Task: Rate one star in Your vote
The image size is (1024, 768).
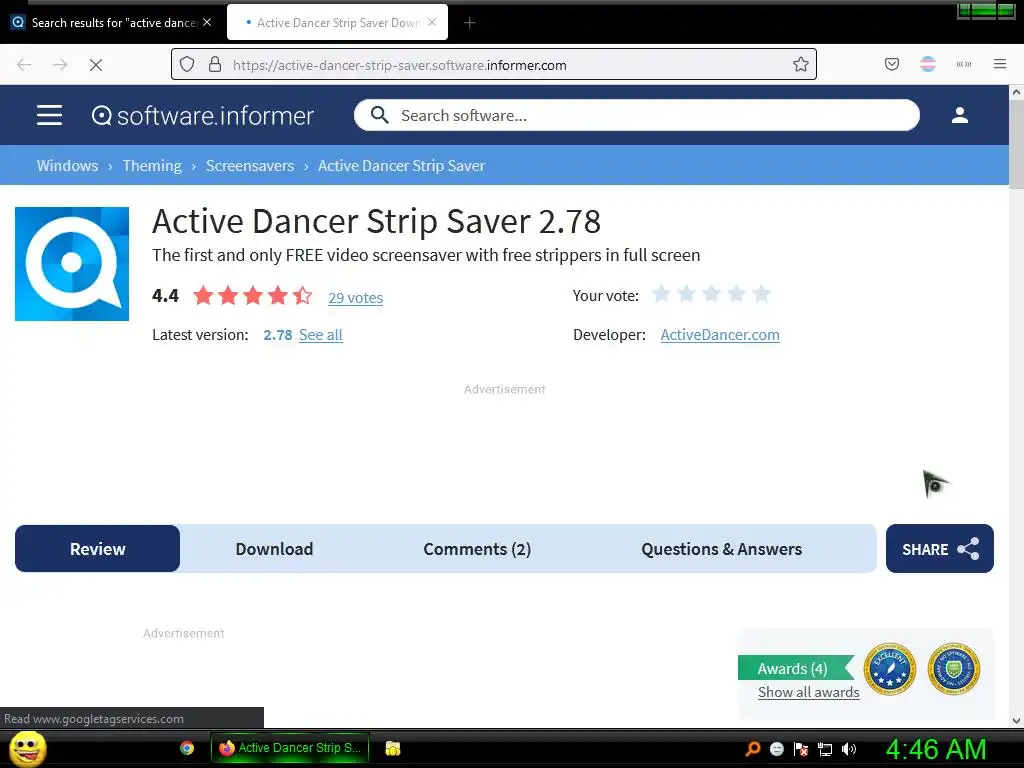Action: [x=661, y=294]
